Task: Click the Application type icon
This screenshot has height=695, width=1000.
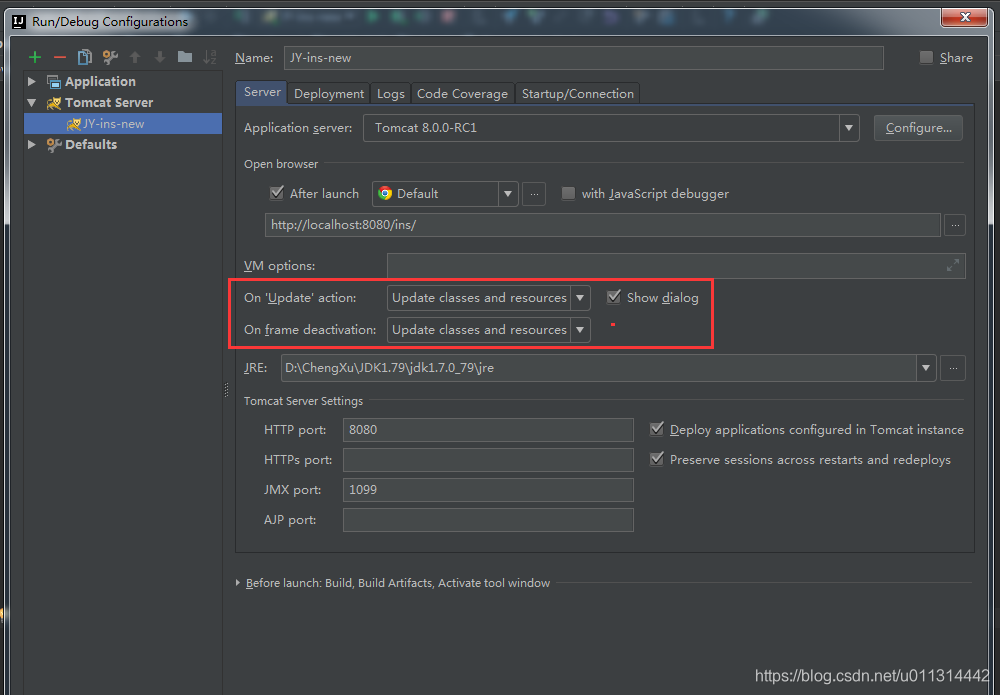Action: coord(54,82)
